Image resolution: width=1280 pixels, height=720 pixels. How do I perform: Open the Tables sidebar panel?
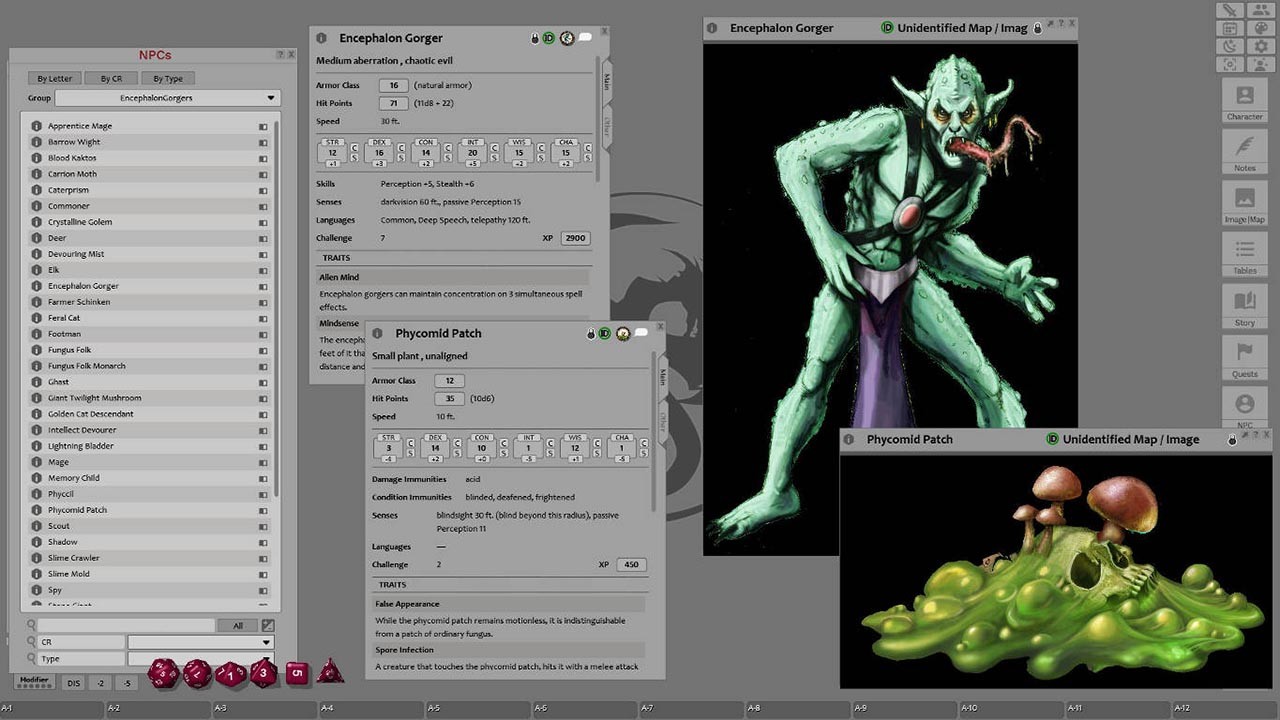click(x=1244, y=255)
